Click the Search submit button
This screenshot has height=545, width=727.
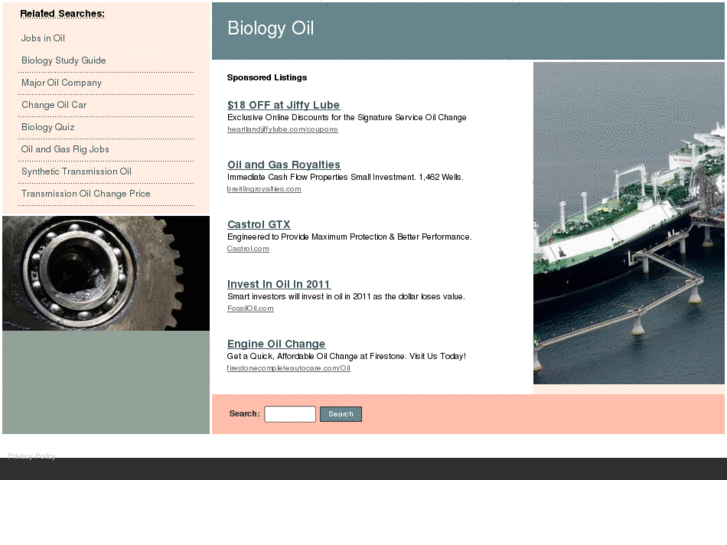(341, 414)
